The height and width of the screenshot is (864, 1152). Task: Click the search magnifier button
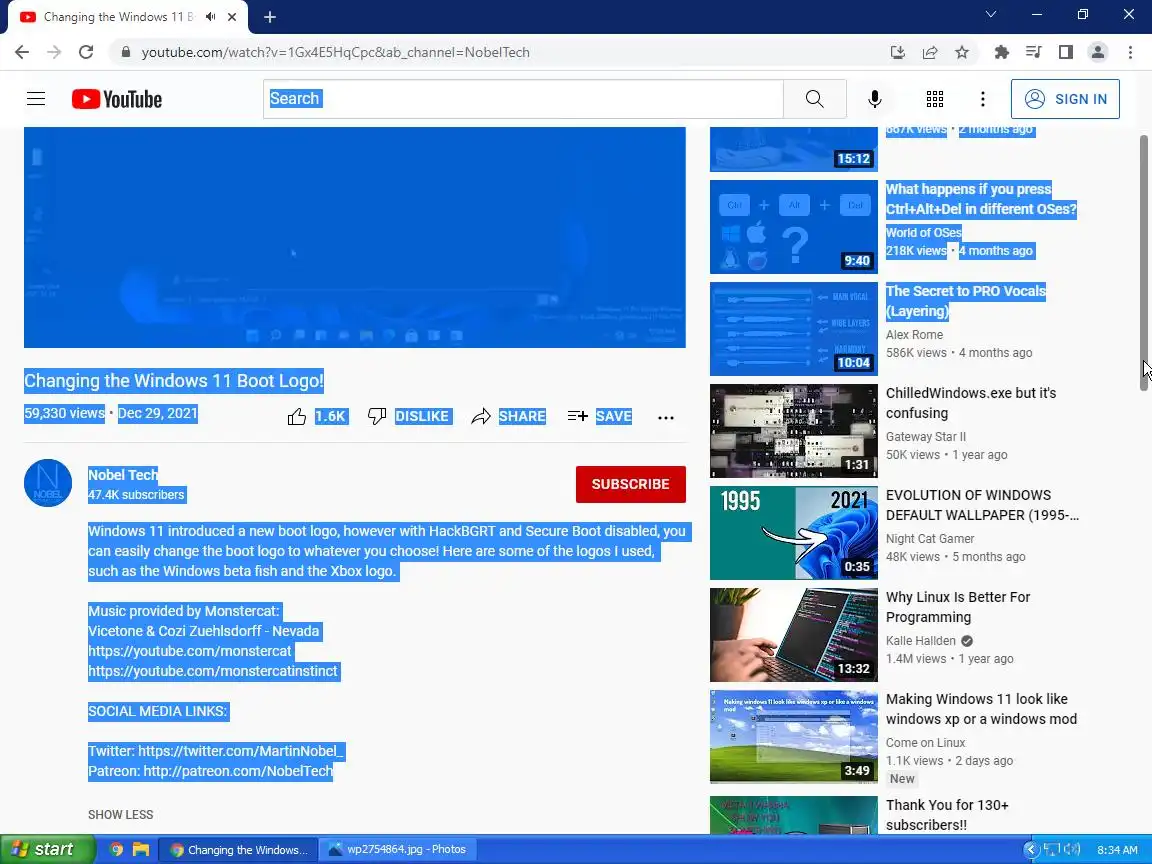[x=814, y=98]
